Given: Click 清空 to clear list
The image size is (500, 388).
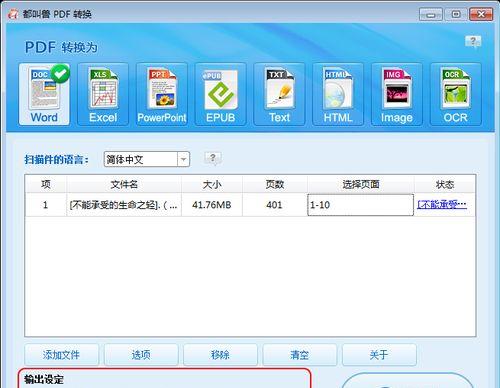Looking at the screenshot, I should [x=299, y=355].
